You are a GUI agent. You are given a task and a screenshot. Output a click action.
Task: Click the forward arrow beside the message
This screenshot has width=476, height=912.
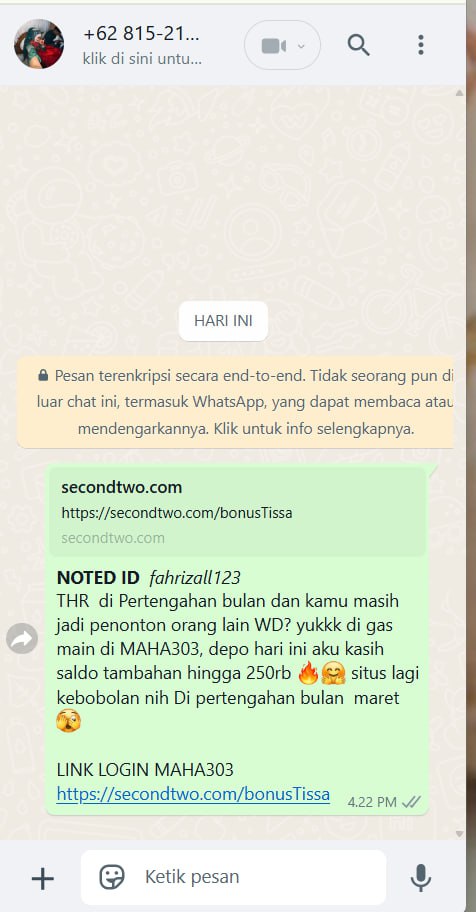pos(22,639)
